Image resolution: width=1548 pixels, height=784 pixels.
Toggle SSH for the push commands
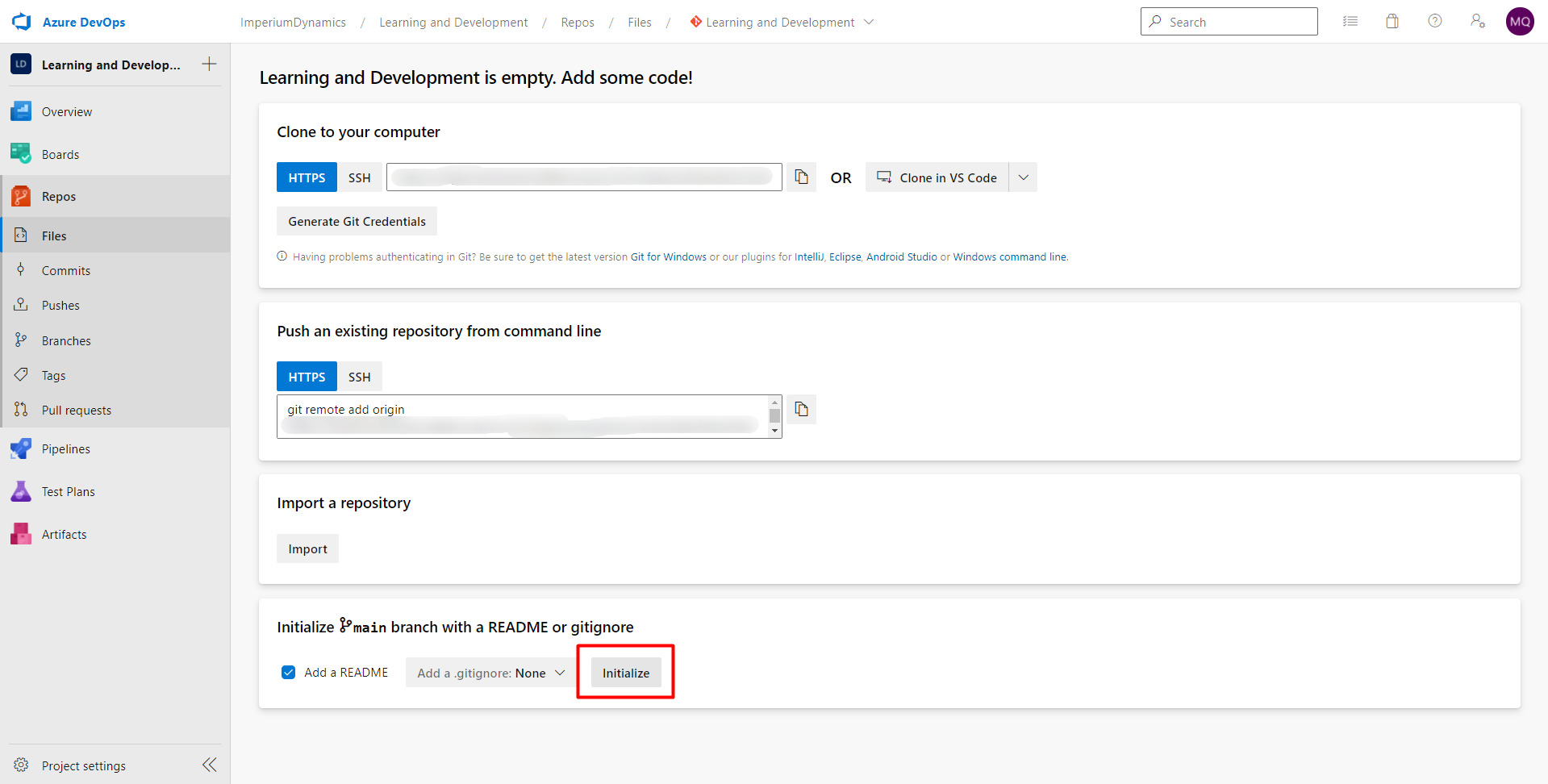point(359,376)
